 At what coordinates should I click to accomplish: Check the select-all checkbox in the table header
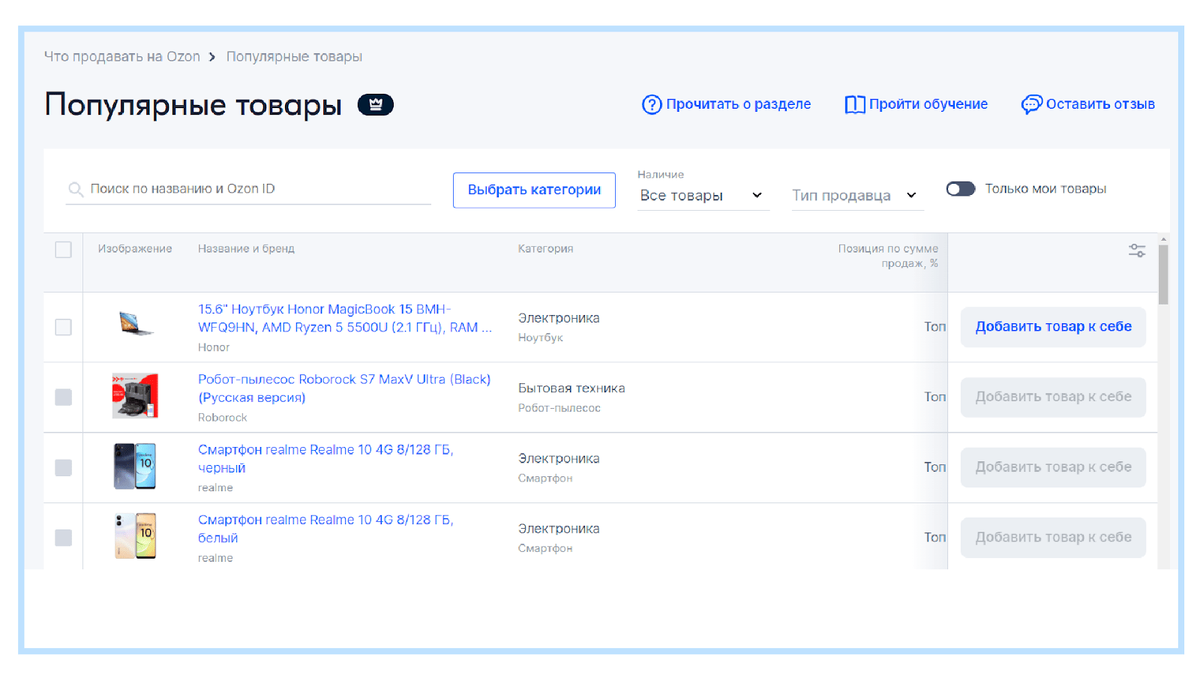click(x=63, y=250)
